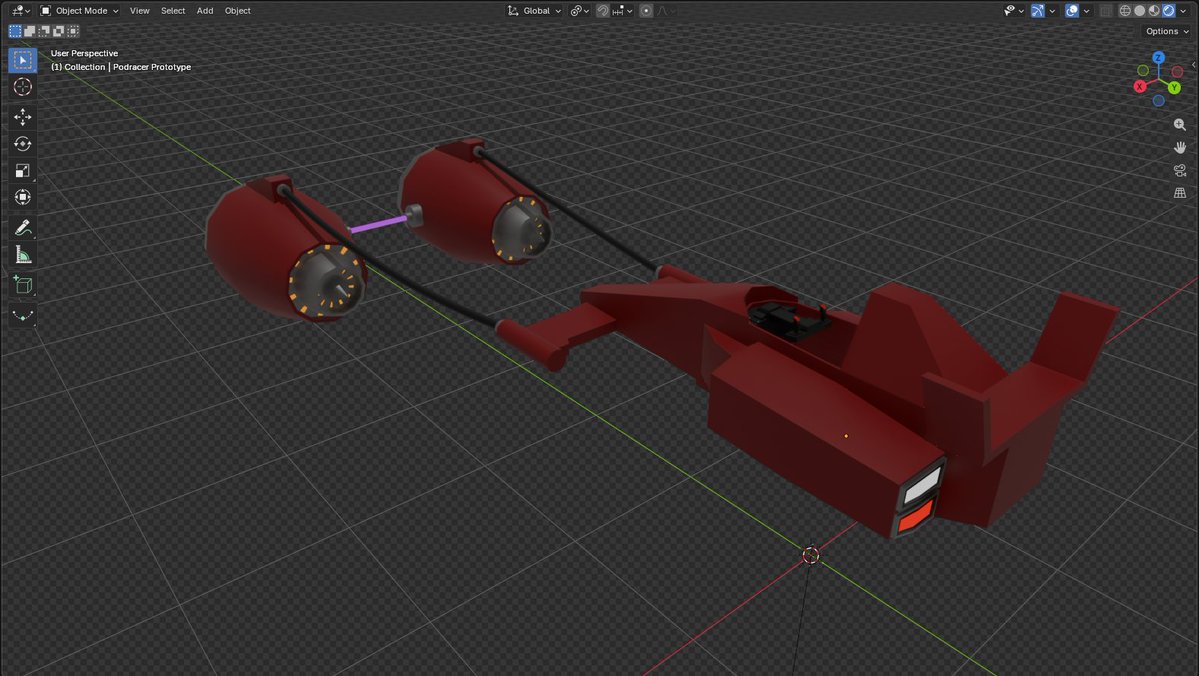Screen dimensions: 1199x676
Task: Toggle viewport overlays
Action: tap(1072, 11)
